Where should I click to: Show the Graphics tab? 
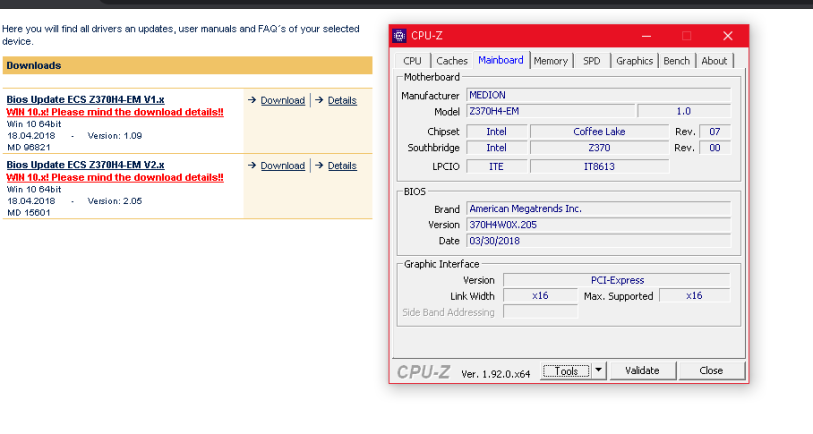634,61
